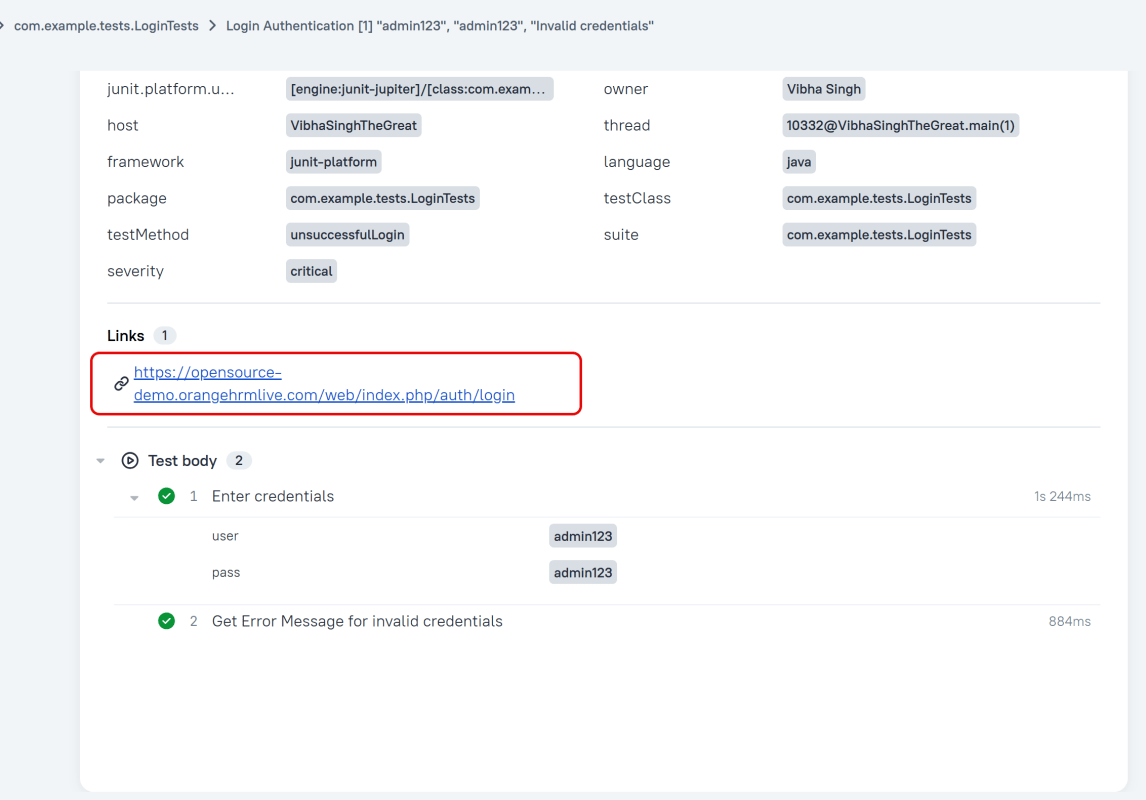Image resolution: width=1146 pixels, height=800 pixels.
Task: Click the unsuccessfulLogin testMethod tag
Action: click(x=347, y=235)
